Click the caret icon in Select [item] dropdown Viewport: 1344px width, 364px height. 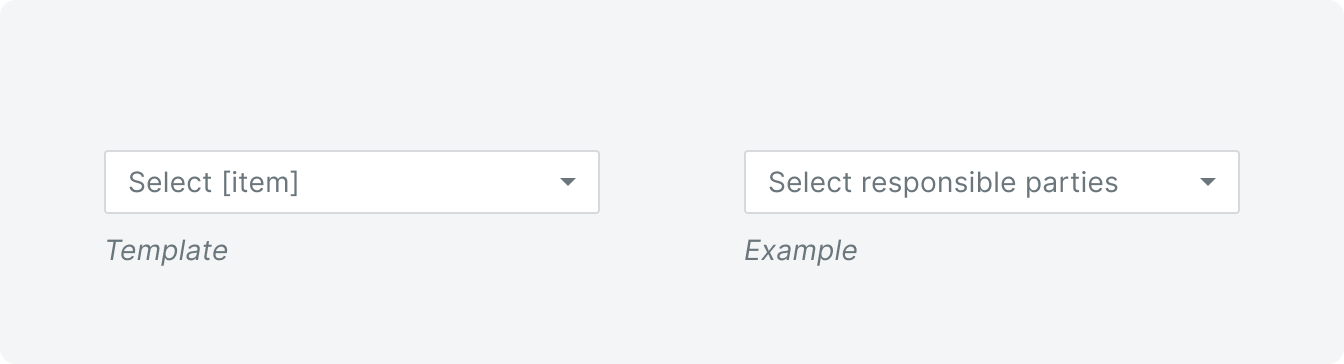(x=568, y=182)
